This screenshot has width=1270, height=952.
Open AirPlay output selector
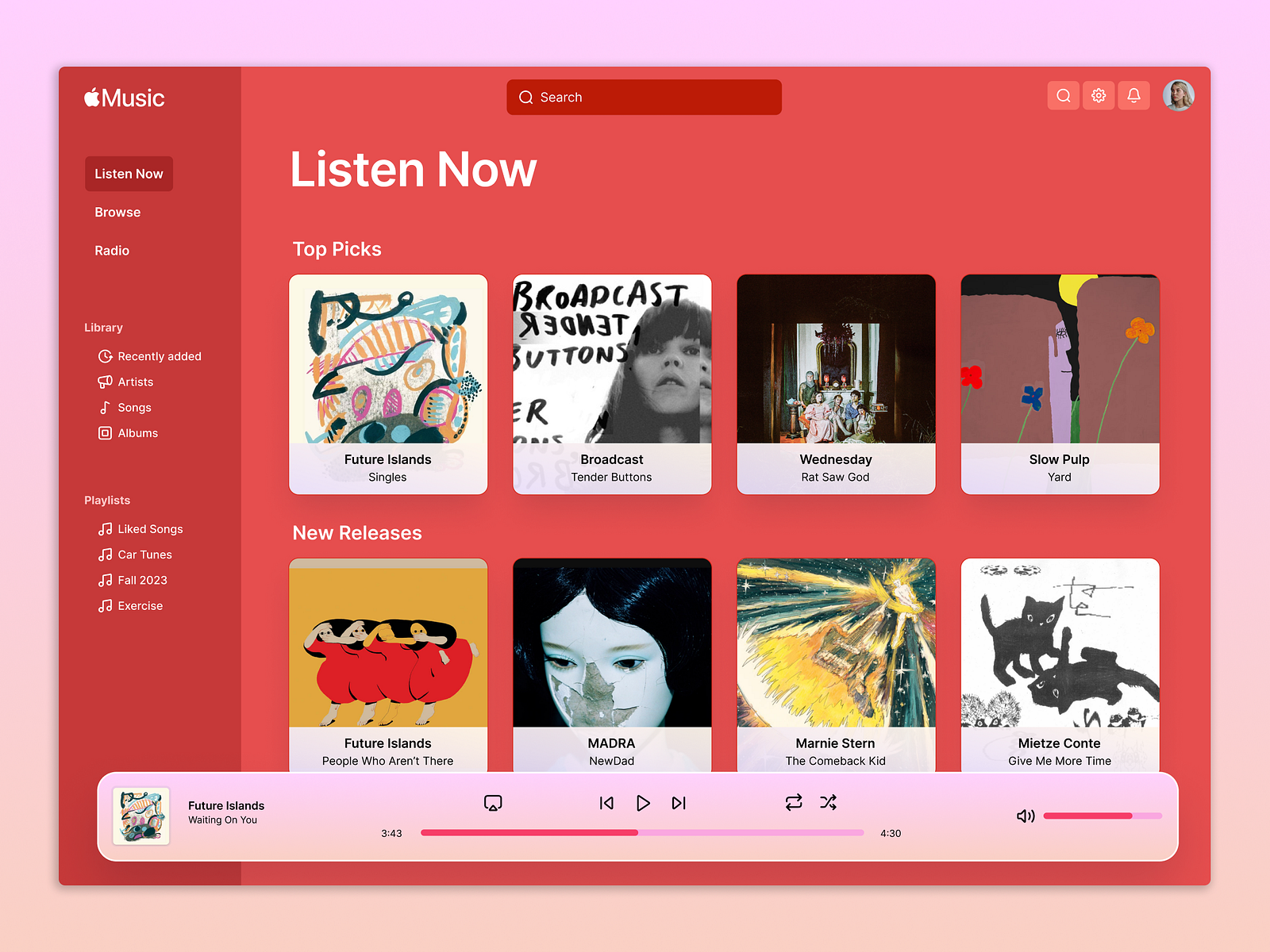coord(493,803)
